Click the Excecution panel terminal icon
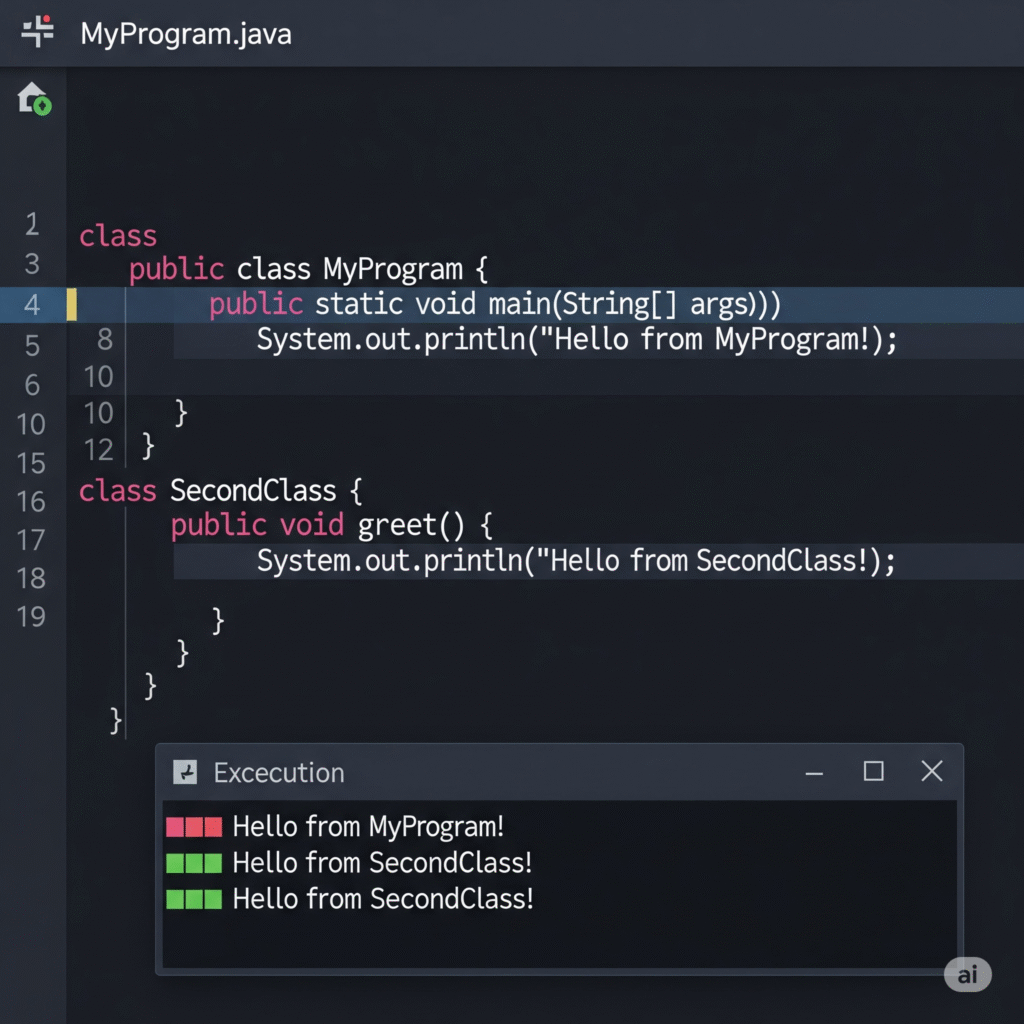This screenshot has height=1024, width=1024. point(185,772)
